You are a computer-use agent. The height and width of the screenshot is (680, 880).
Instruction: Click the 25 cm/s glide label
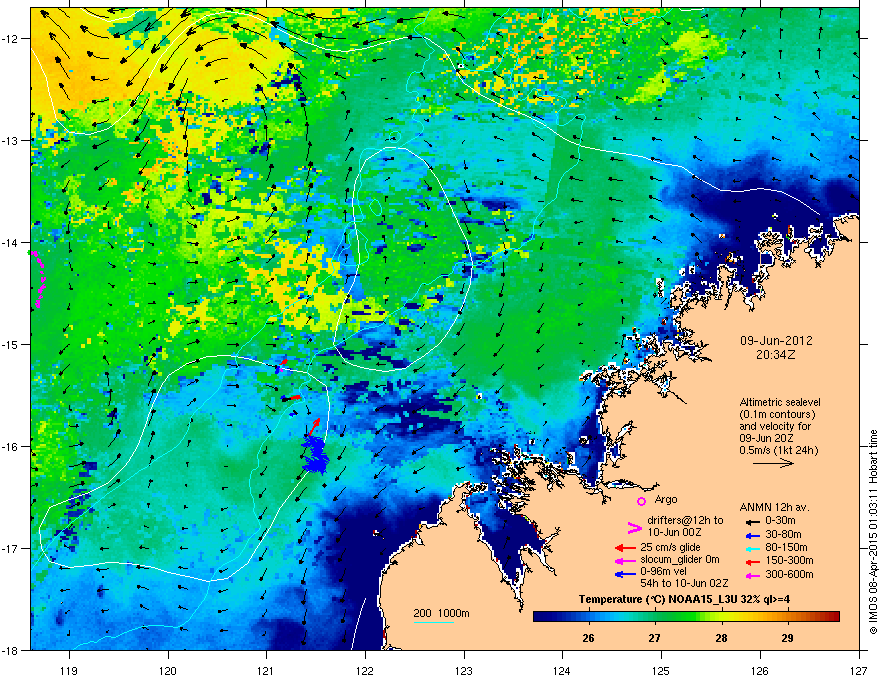(670, 547)
